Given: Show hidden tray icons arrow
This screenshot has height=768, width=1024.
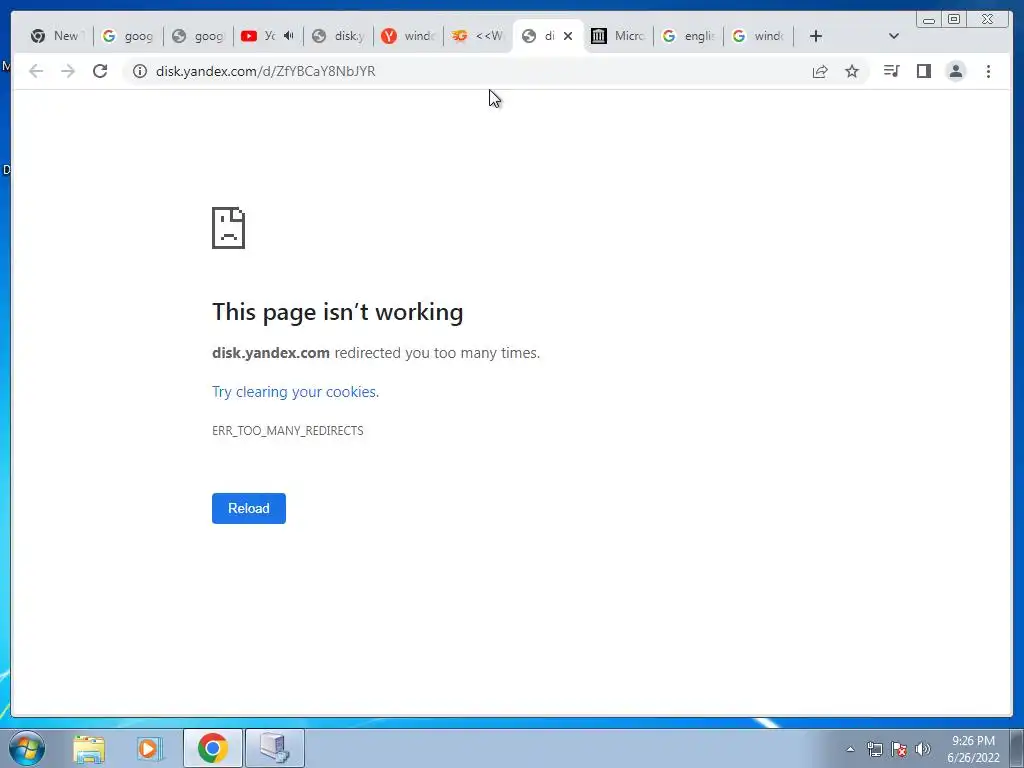Looking at the screenshot, I should (x=850, y=749).
